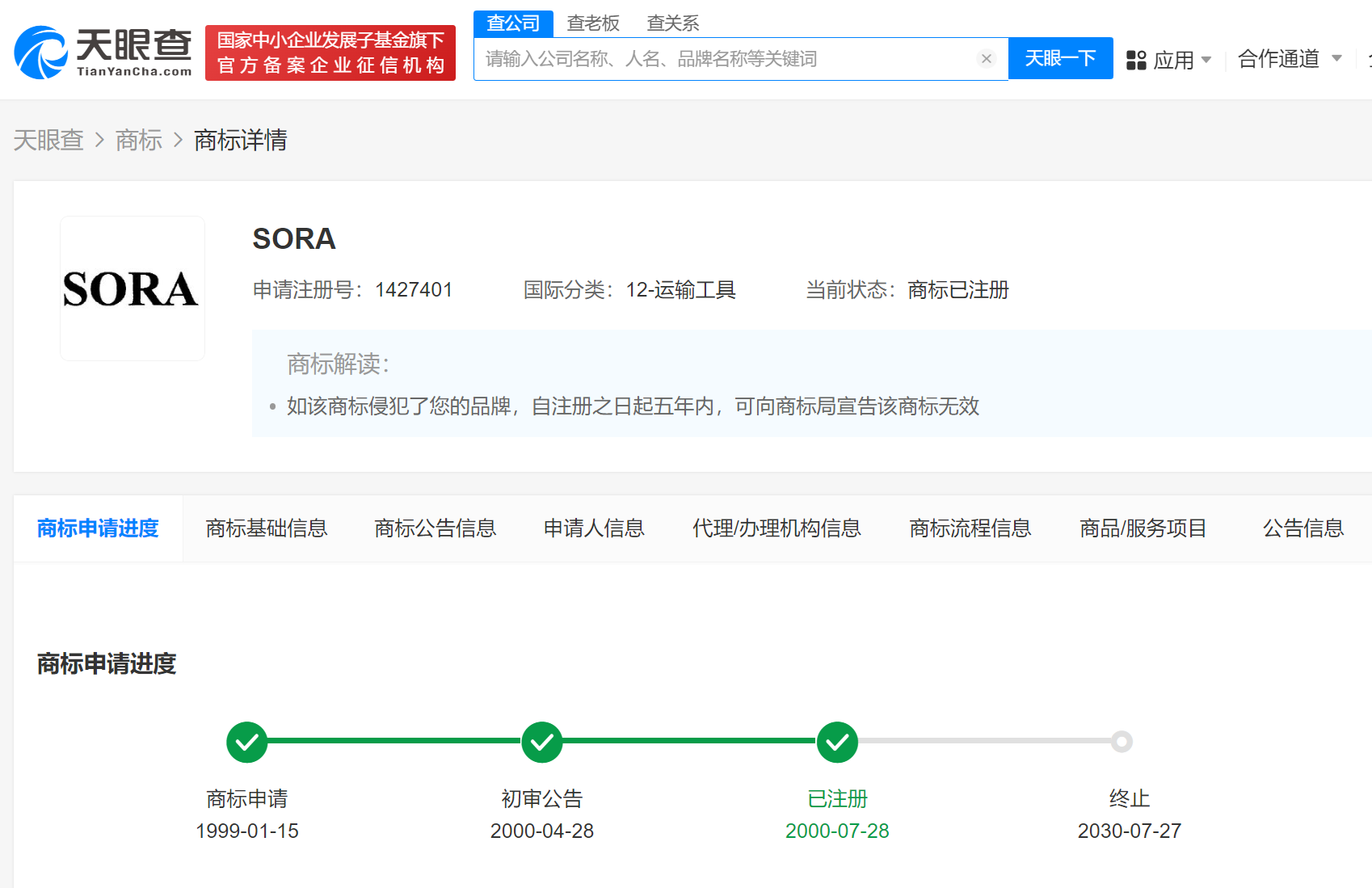Click the 商标申请 green checkmark step

pos(247,742)
